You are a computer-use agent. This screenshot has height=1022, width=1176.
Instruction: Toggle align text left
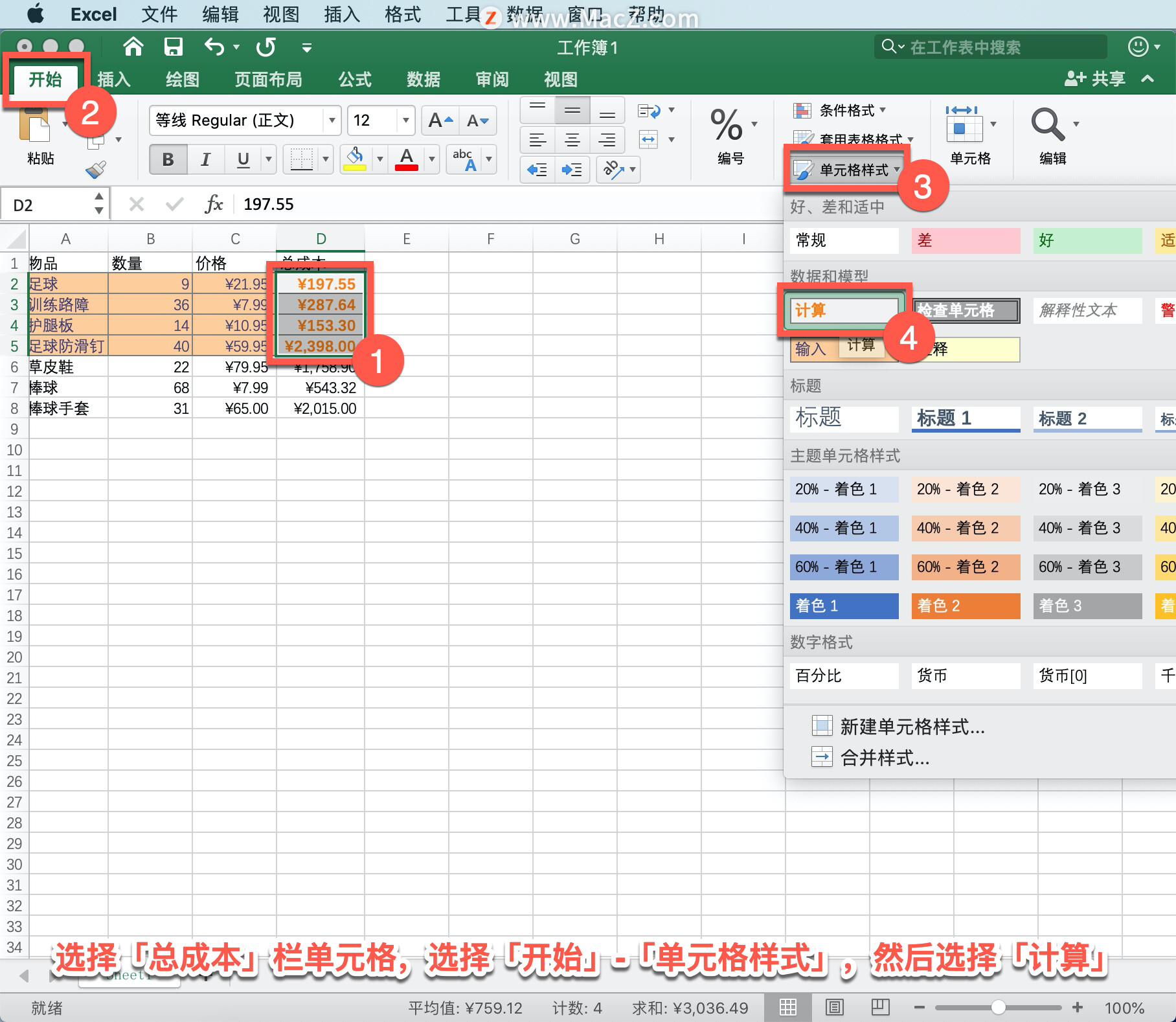tap(537, 139)
